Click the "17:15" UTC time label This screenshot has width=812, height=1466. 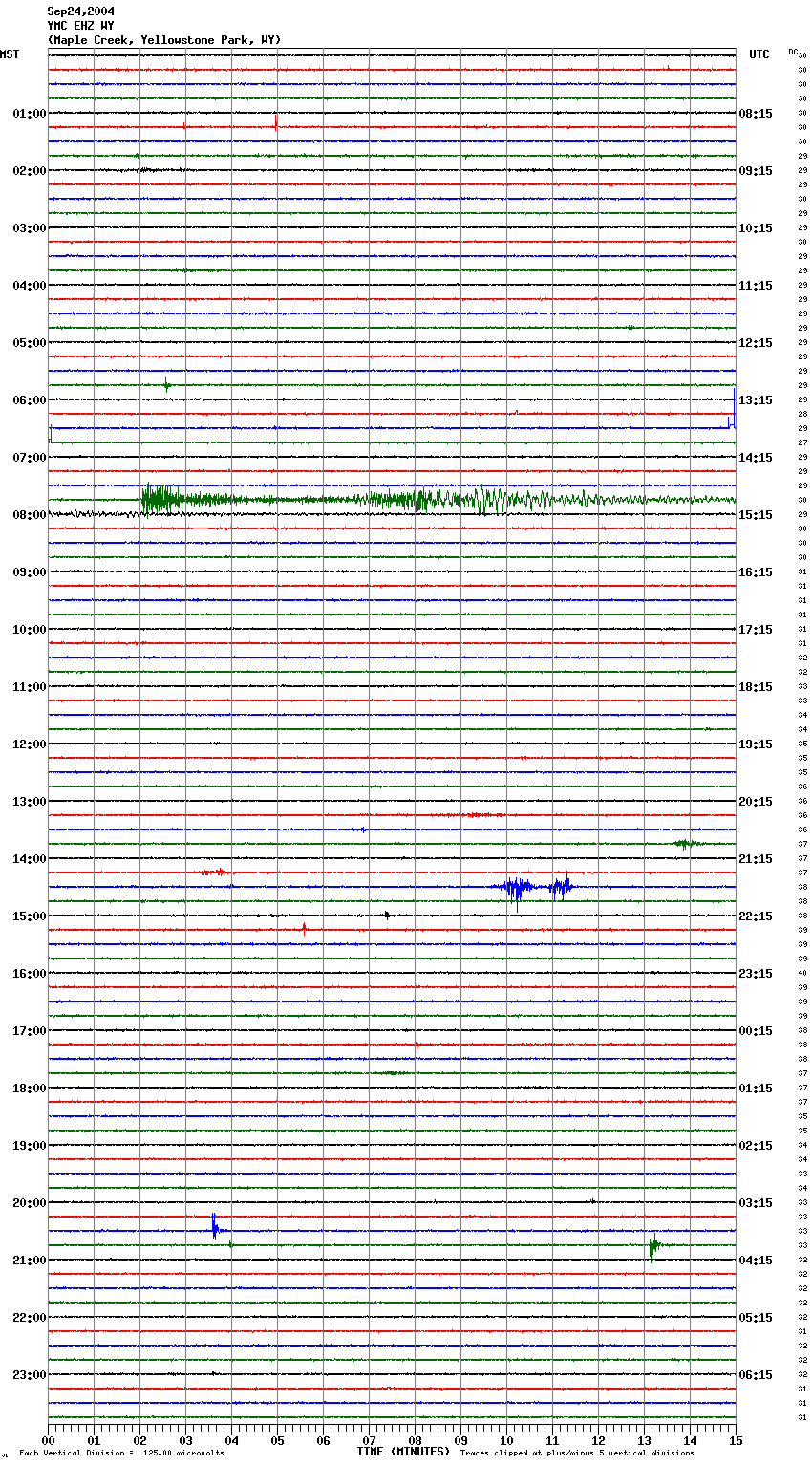point(756,630)
